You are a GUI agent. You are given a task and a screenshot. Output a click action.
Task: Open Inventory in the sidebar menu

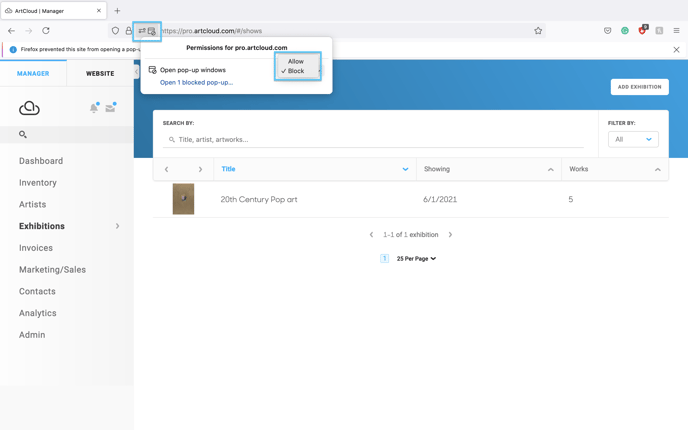38,183
